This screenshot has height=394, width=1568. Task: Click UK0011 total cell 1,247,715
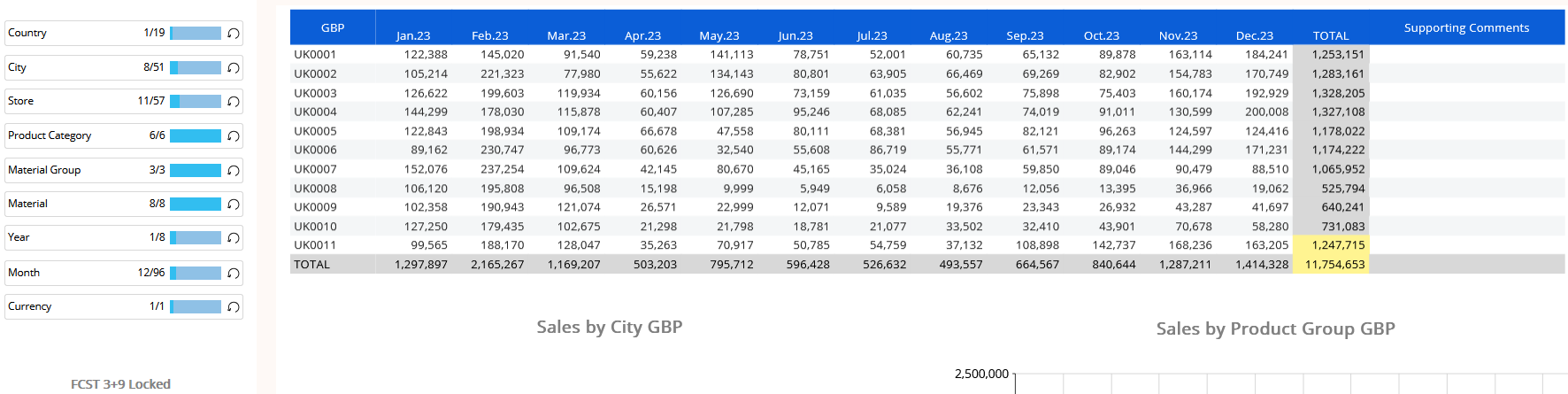coord(1338,245)
